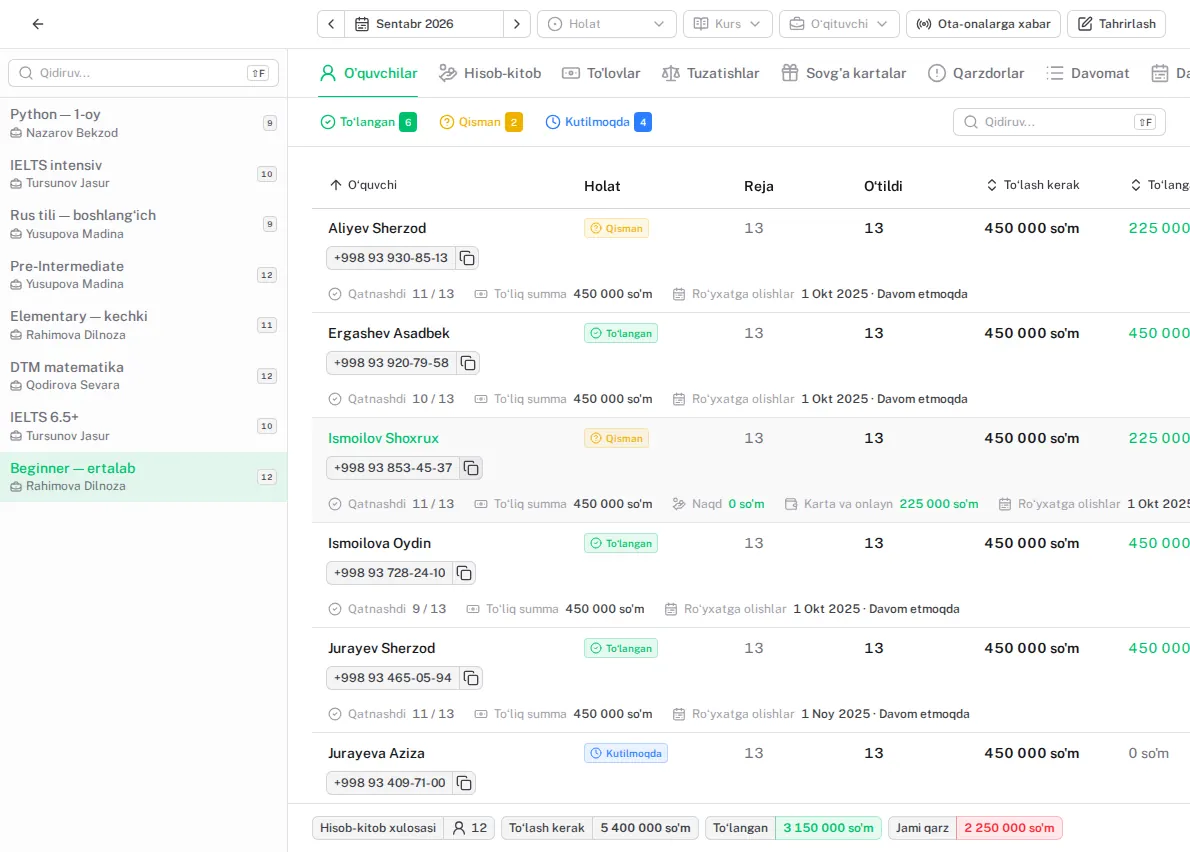Select Elementary — kechki group
Image resolution: width=1190 pixels, height=852 pixels.
point(143,325)
